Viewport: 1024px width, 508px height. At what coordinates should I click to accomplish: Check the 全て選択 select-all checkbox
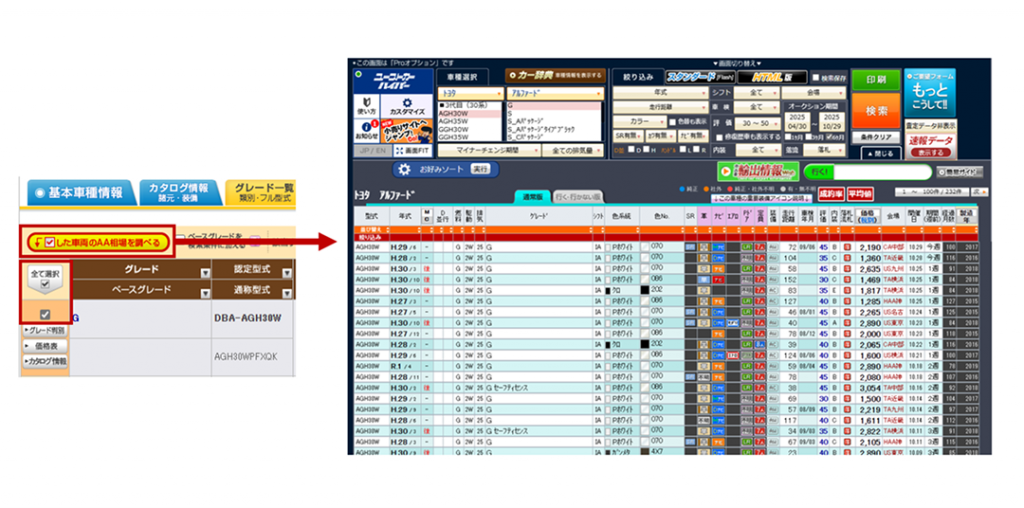pos(45,284)
